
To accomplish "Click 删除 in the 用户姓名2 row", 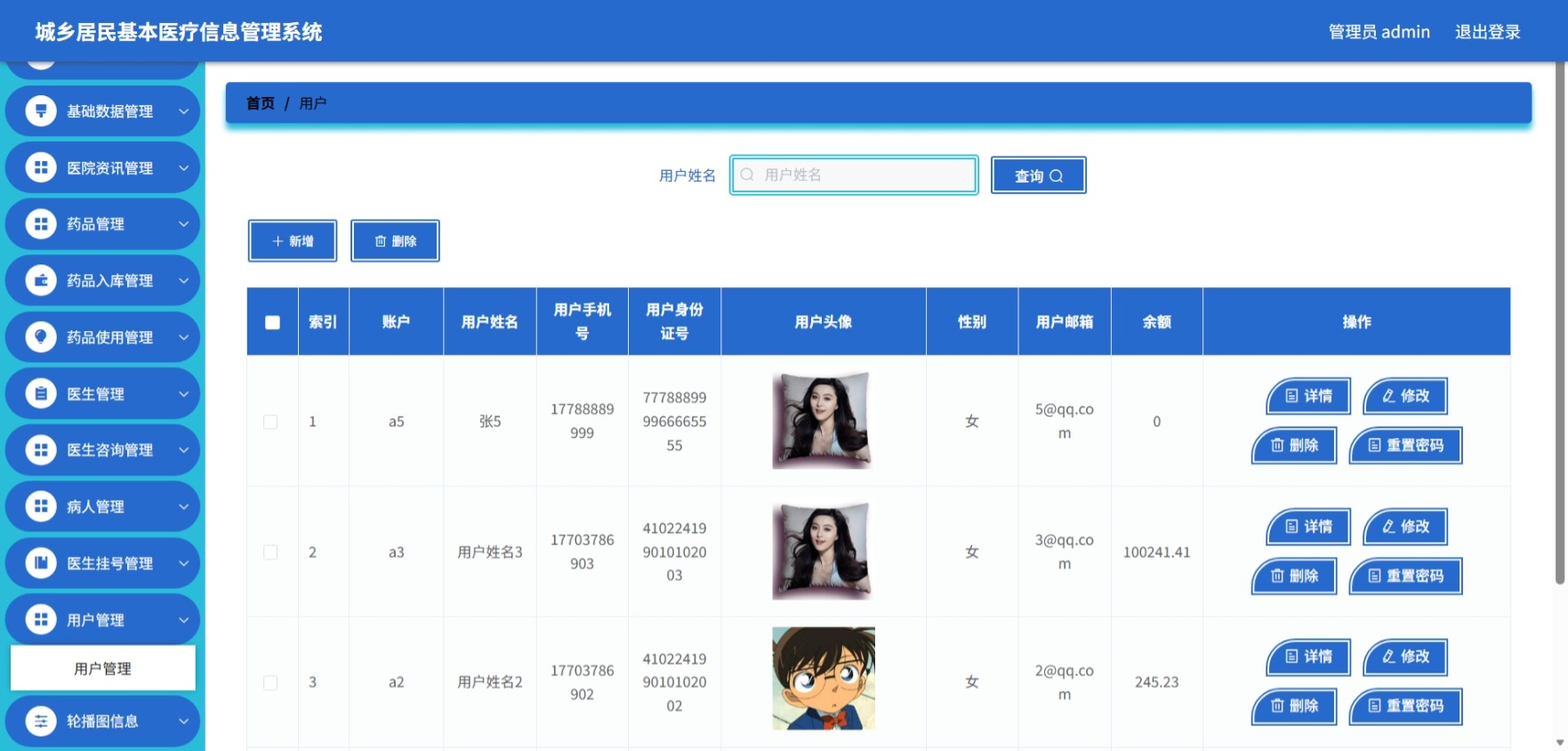I will coord(1294,706).
